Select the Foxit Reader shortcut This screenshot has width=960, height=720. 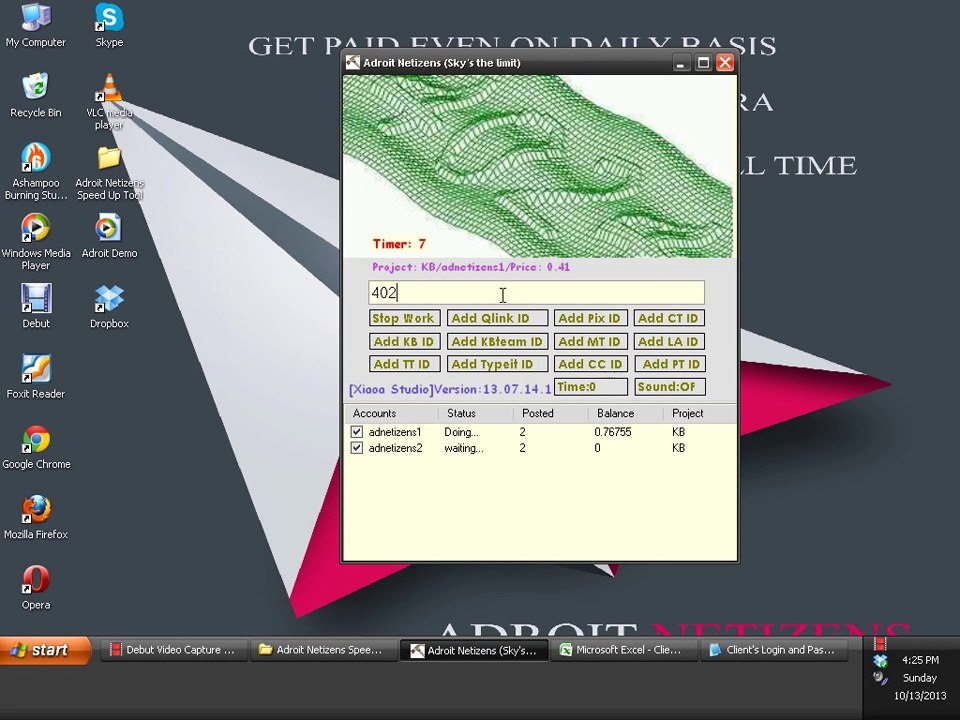tap(36, 377)
